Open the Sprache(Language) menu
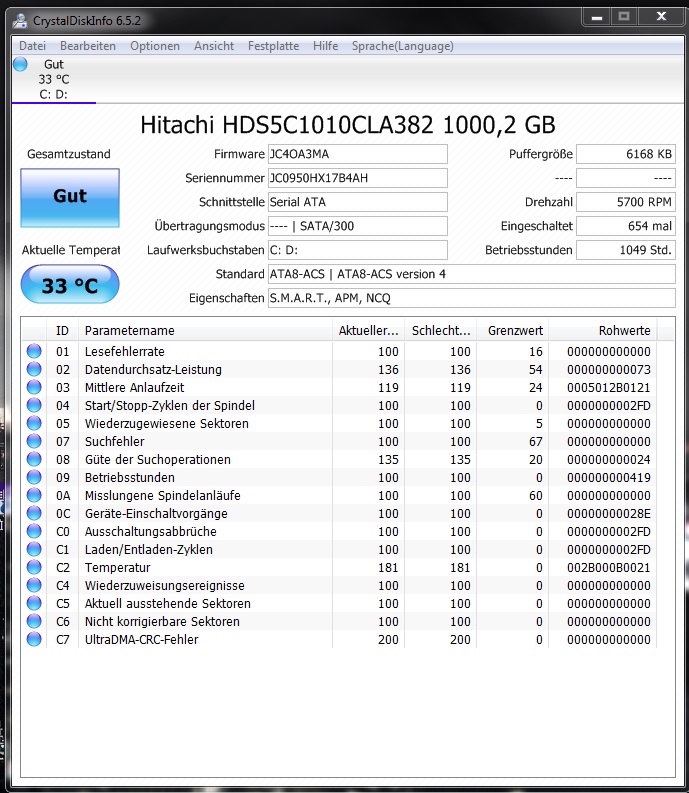 pyautogui.click(x=403, y=46)
